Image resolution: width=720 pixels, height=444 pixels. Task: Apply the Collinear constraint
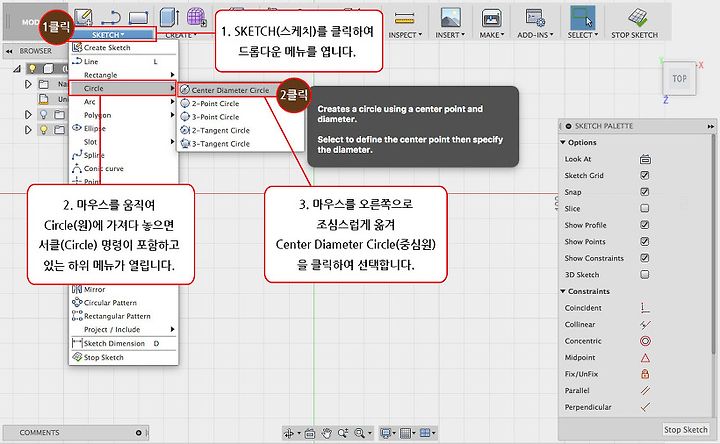click(645, 325)
